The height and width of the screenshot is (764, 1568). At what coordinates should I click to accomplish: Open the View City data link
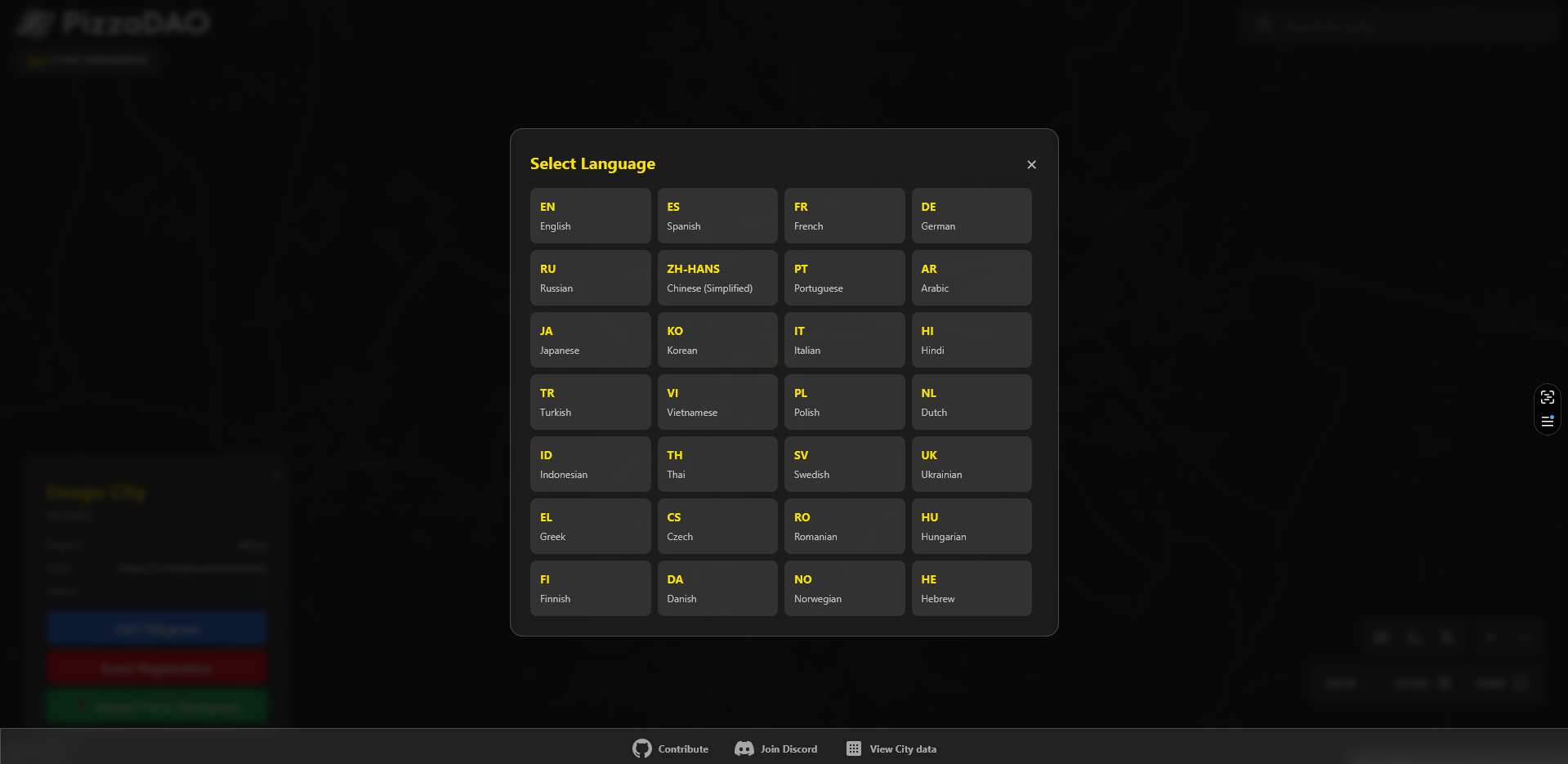point(902,748)
